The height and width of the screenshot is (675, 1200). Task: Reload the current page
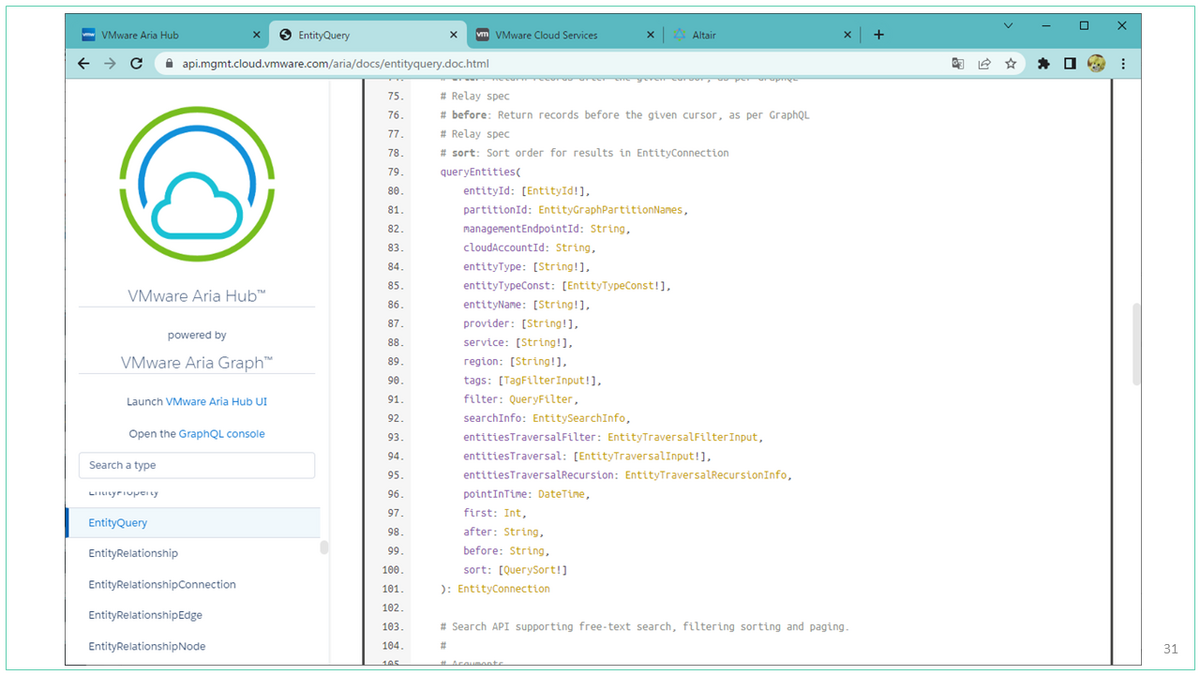tap(136, 63)
